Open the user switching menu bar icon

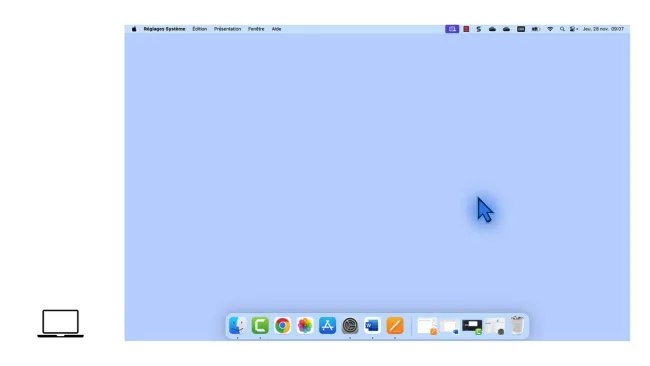574,29
